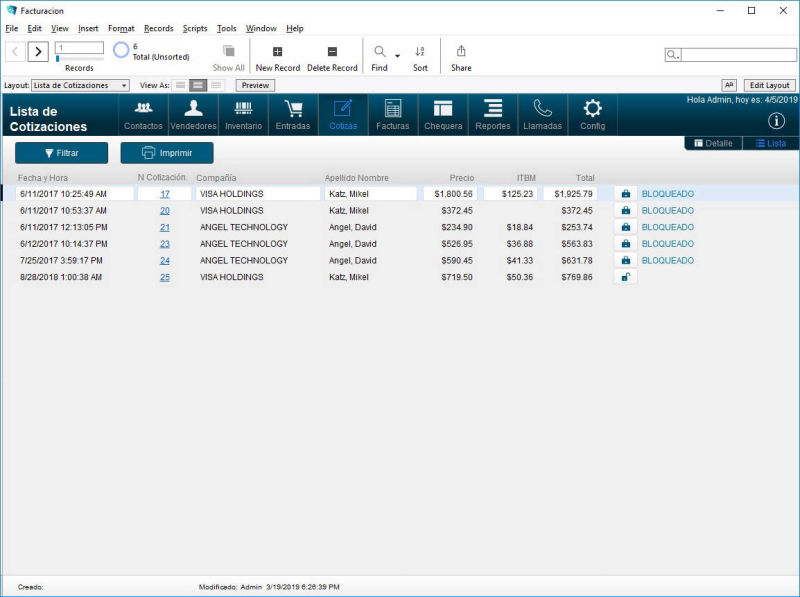
Task: Click the Preview button
Action: click(x=255, y=85)
